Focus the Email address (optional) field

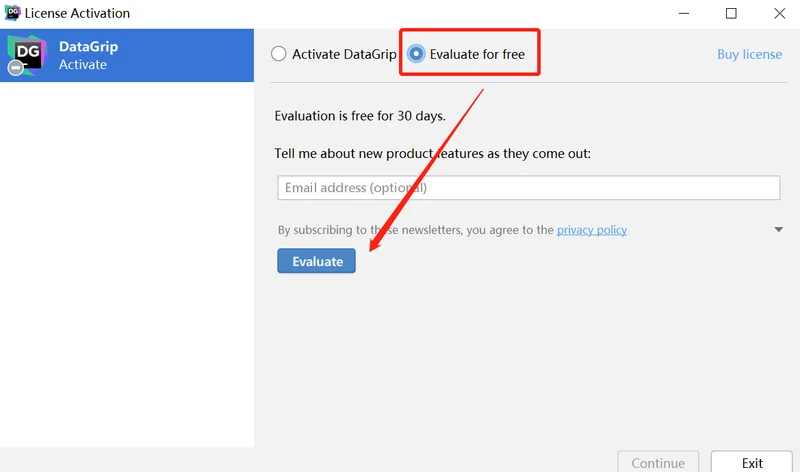529,188
